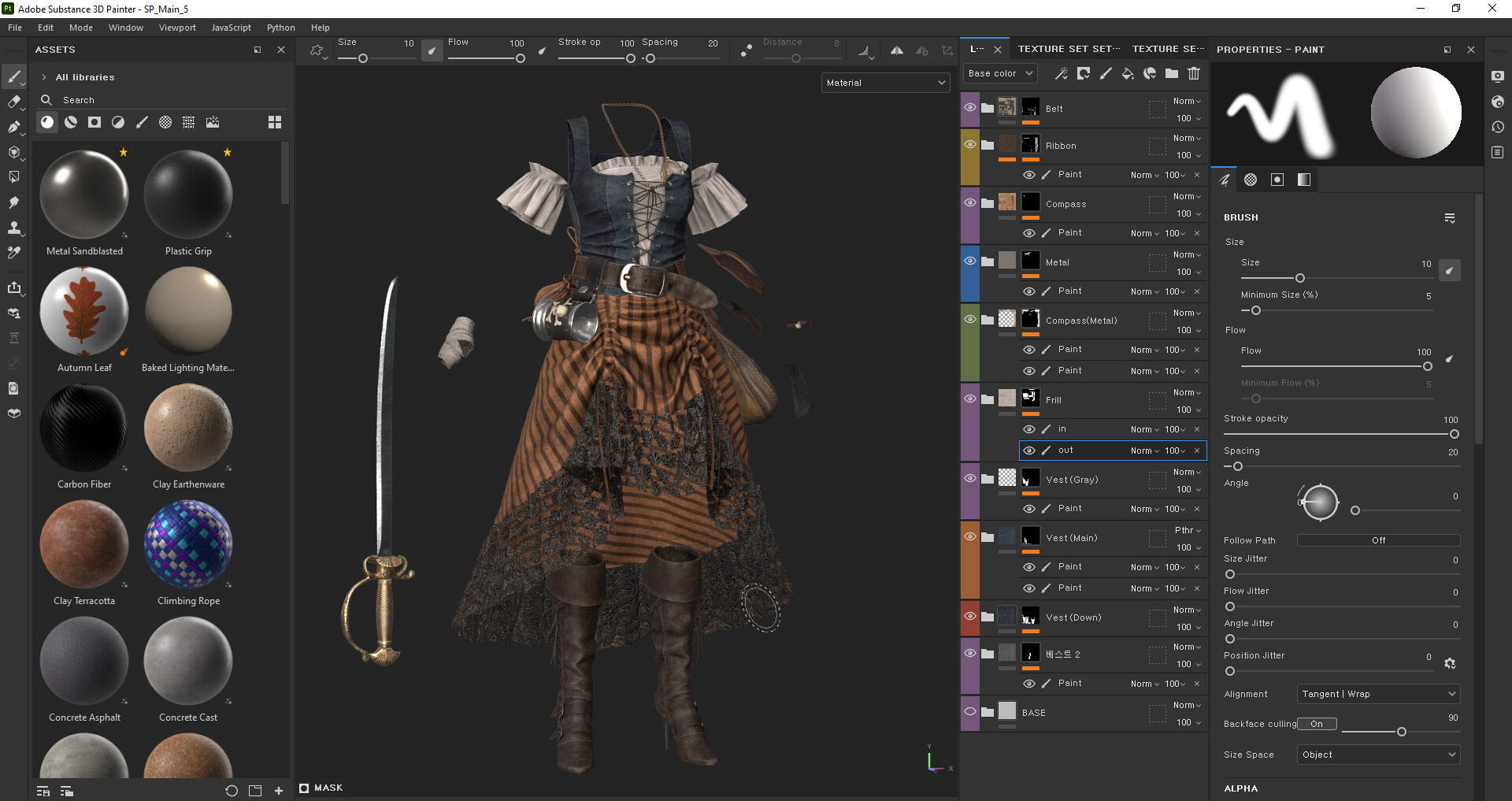This screenshot has width=1512, height=801.
Task: Select the Eraser tool in left toolbar
Action: (13, 102)
